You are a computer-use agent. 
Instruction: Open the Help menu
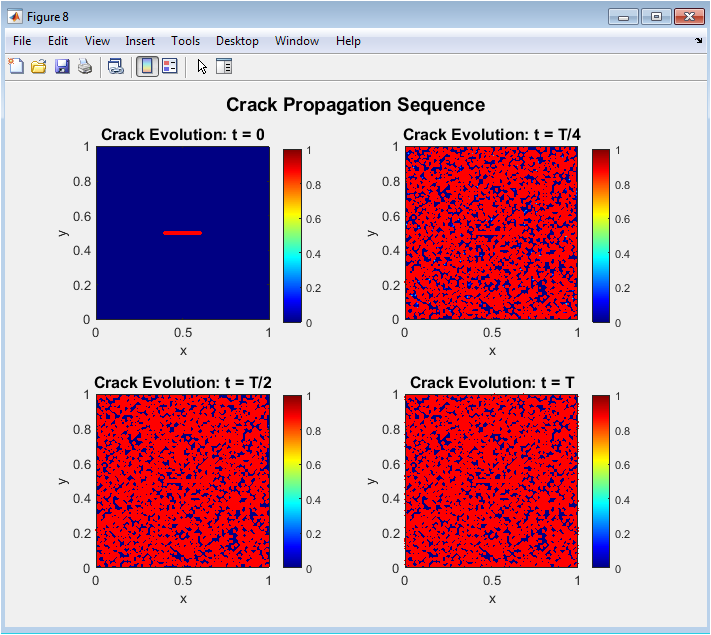(x=348, y=41)
